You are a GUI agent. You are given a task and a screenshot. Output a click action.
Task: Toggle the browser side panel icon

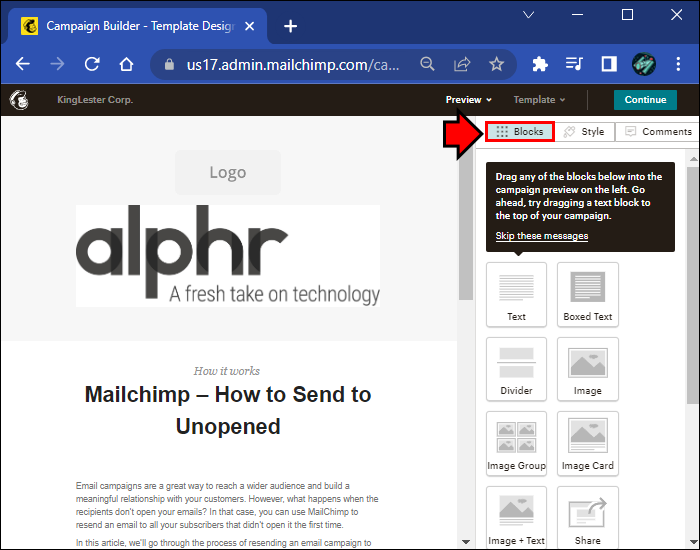click(x=609, y=64)
